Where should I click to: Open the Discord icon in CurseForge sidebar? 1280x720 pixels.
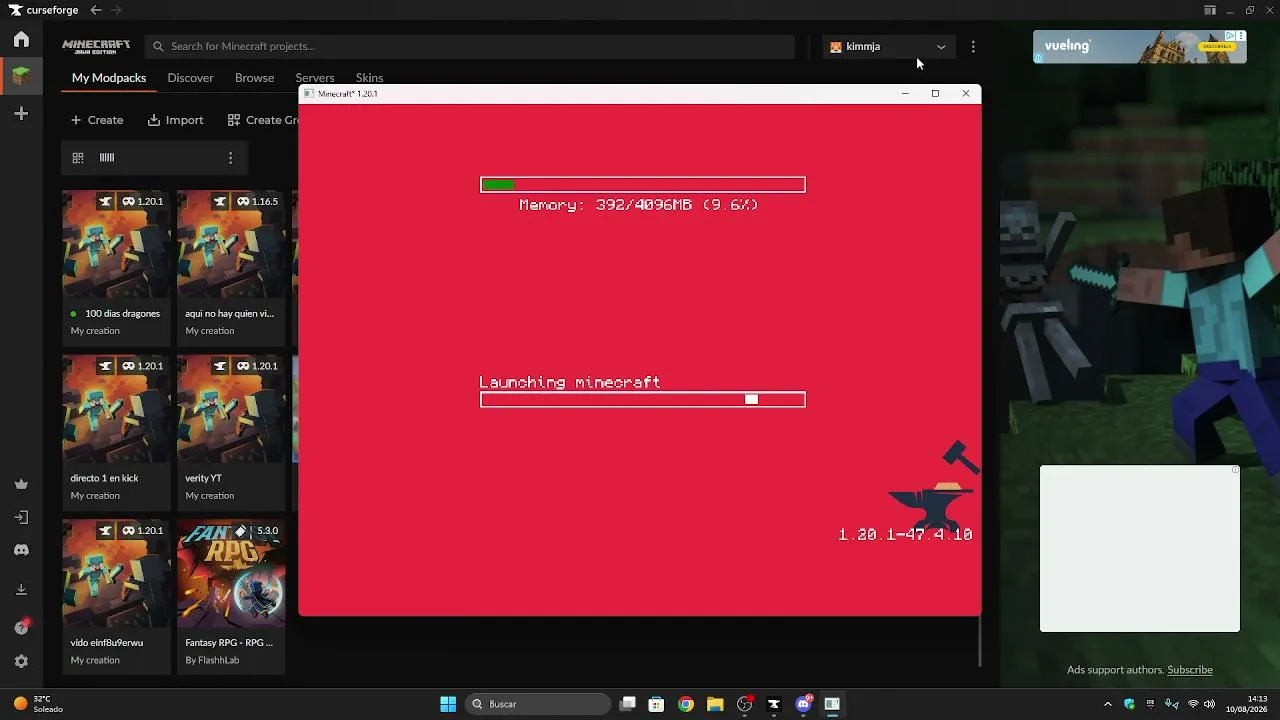pos(21,550)
